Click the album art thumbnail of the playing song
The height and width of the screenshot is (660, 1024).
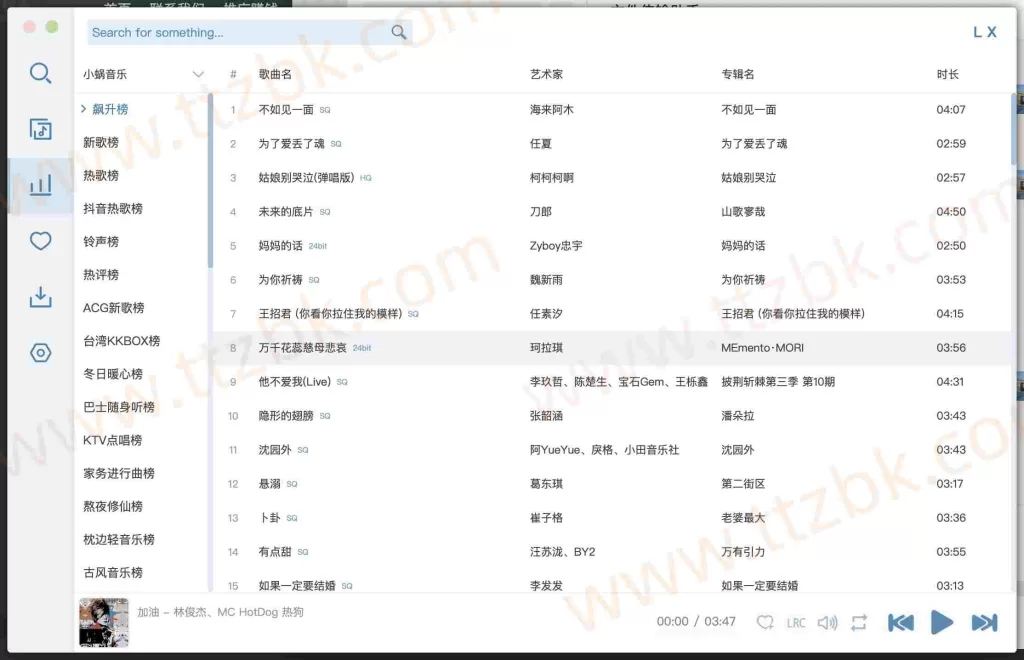tap(103, 621)
